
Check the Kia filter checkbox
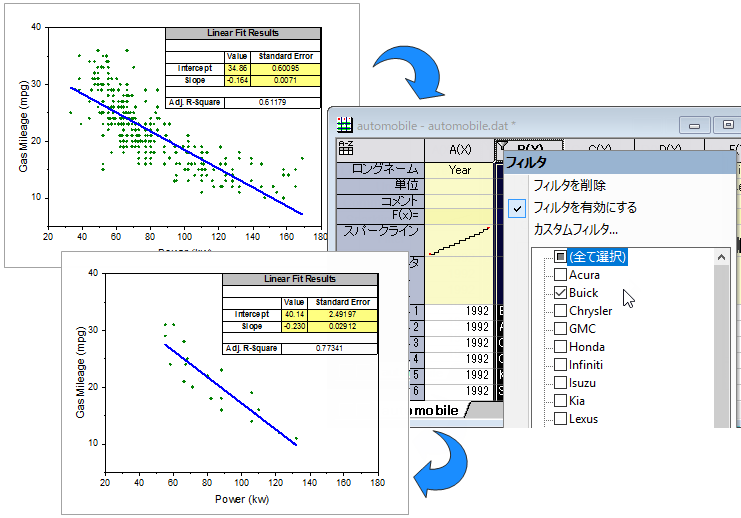coord(560,401)
